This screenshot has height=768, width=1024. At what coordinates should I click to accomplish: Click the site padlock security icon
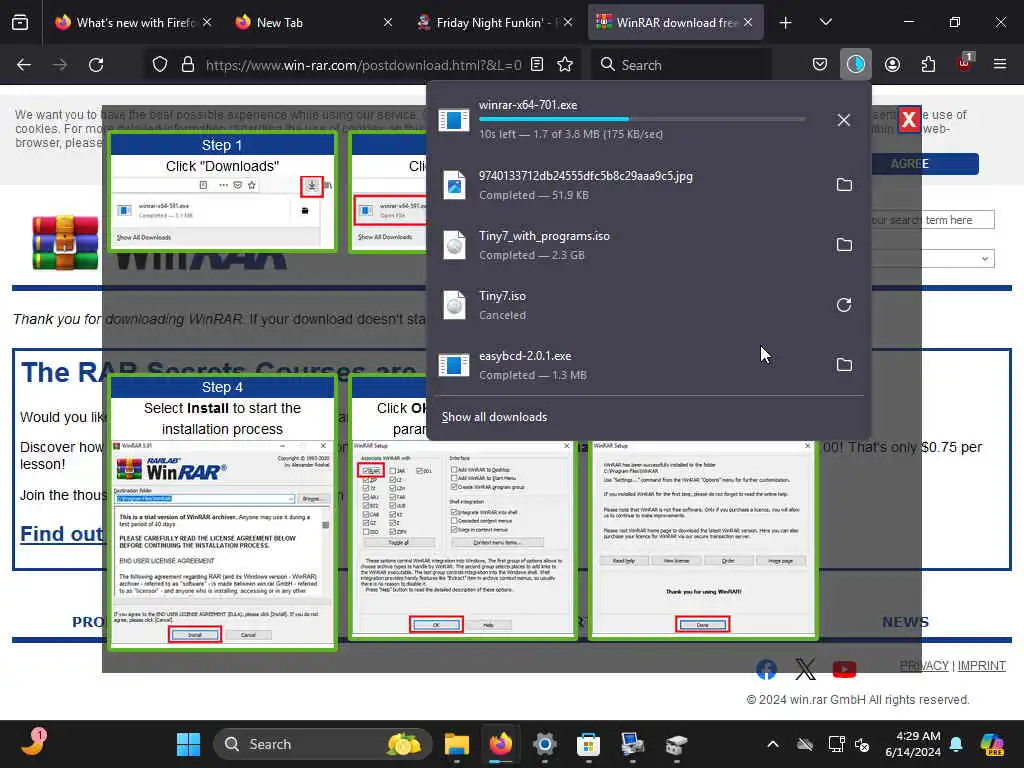[x=188, y=65]
